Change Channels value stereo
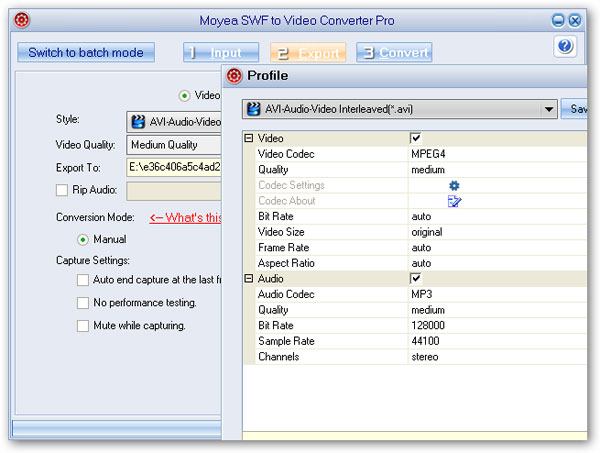600x453 pixels. point(425,357)
